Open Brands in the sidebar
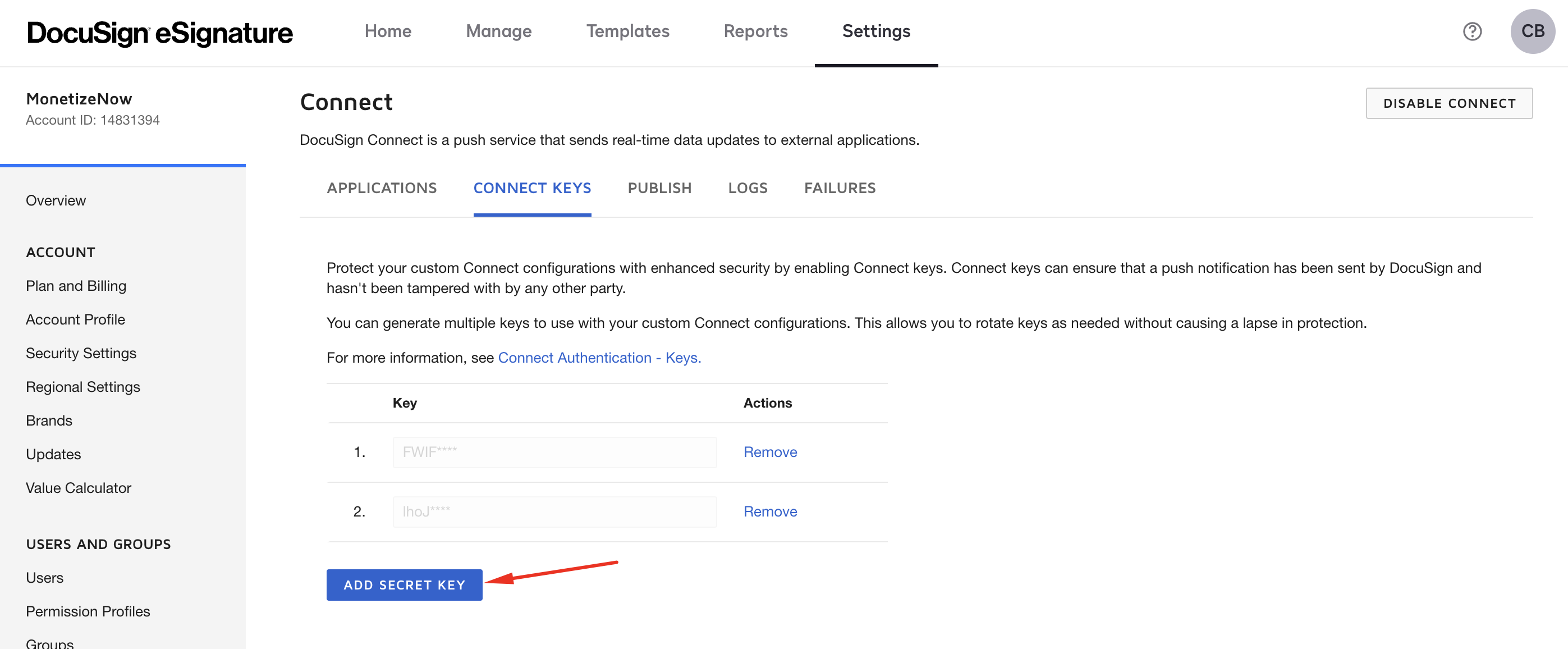 [x=49, y=420]
